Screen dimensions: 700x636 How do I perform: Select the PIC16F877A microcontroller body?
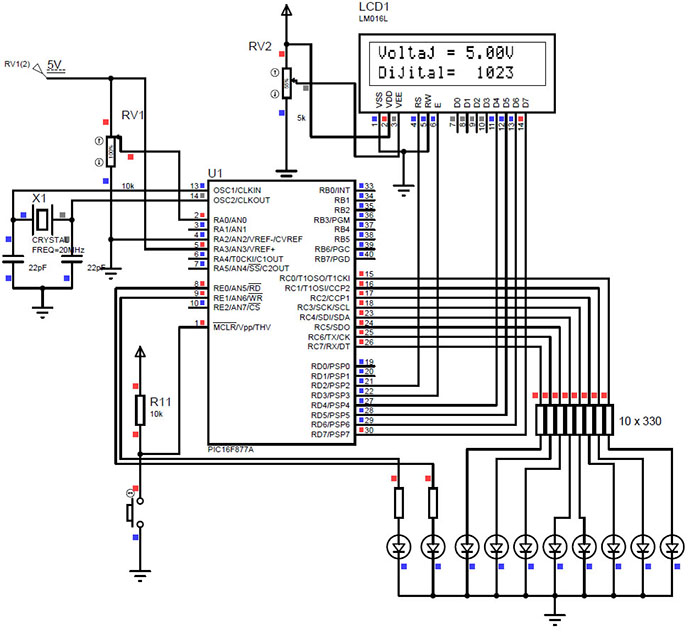coord(280,310)
